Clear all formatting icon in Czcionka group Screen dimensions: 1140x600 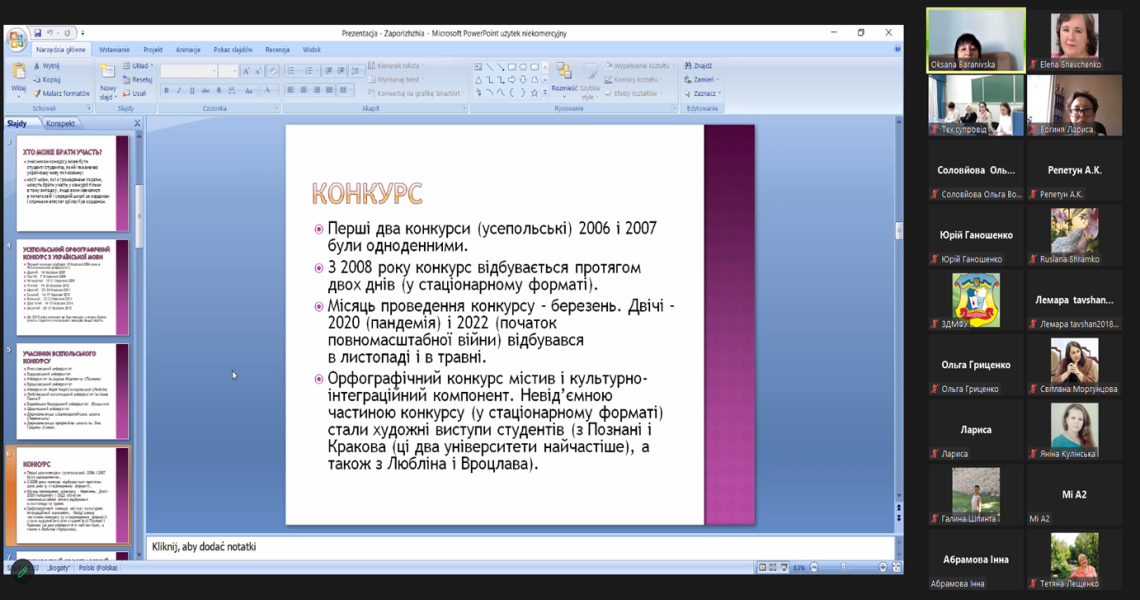273,71
